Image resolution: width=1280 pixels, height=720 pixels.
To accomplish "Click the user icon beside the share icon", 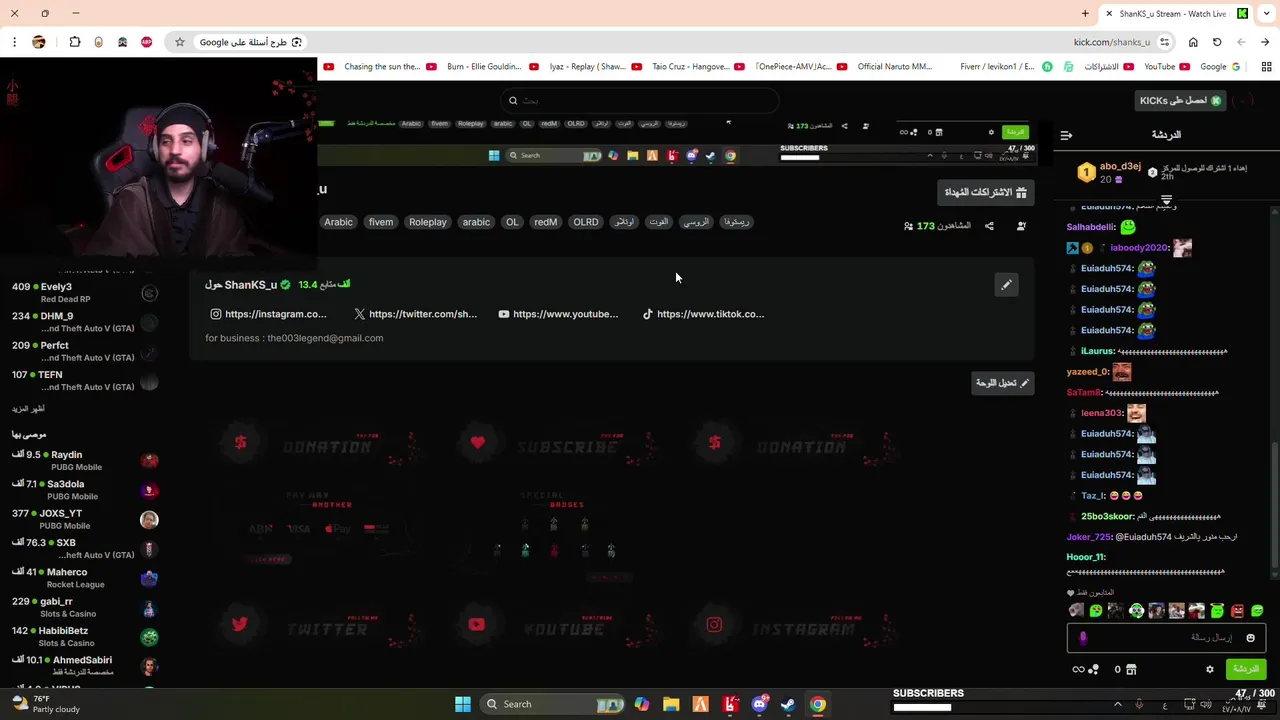I will [1021, 226].
